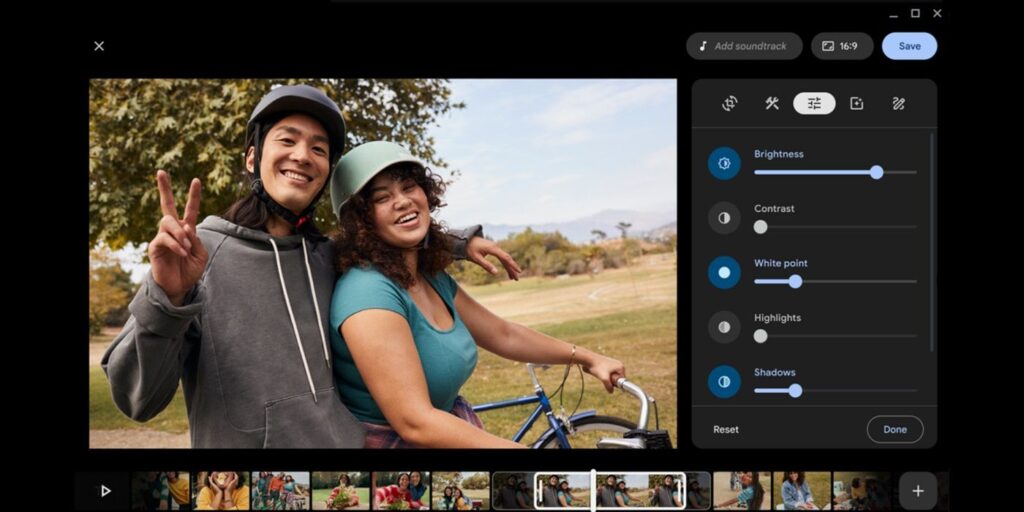Click the Highlights label text
This screenshot has height=512, width=1024.
click(777, 318)
